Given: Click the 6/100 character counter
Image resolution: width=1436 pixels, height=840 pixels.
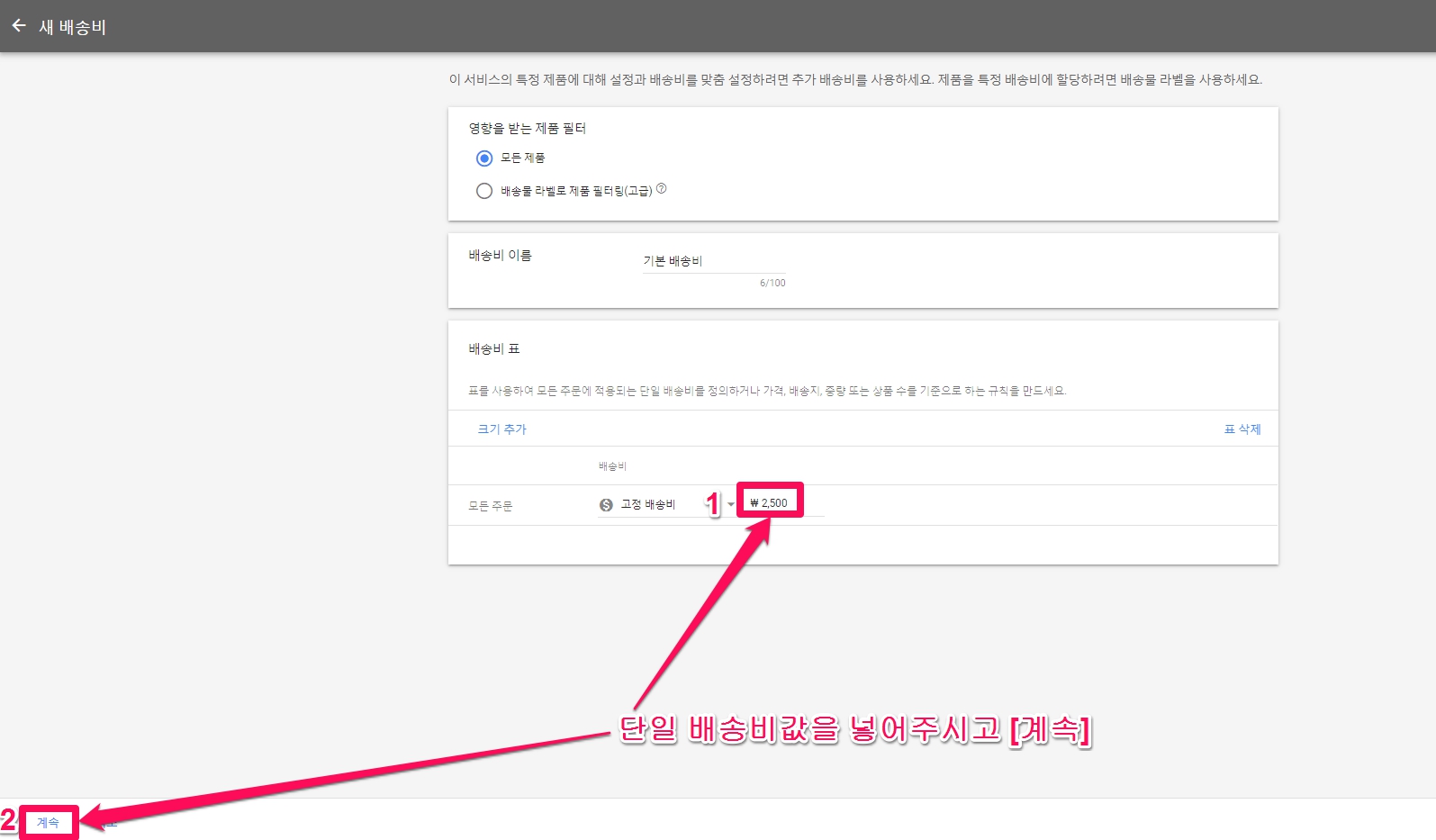Looking at the screenshot, I should (772, 283).
